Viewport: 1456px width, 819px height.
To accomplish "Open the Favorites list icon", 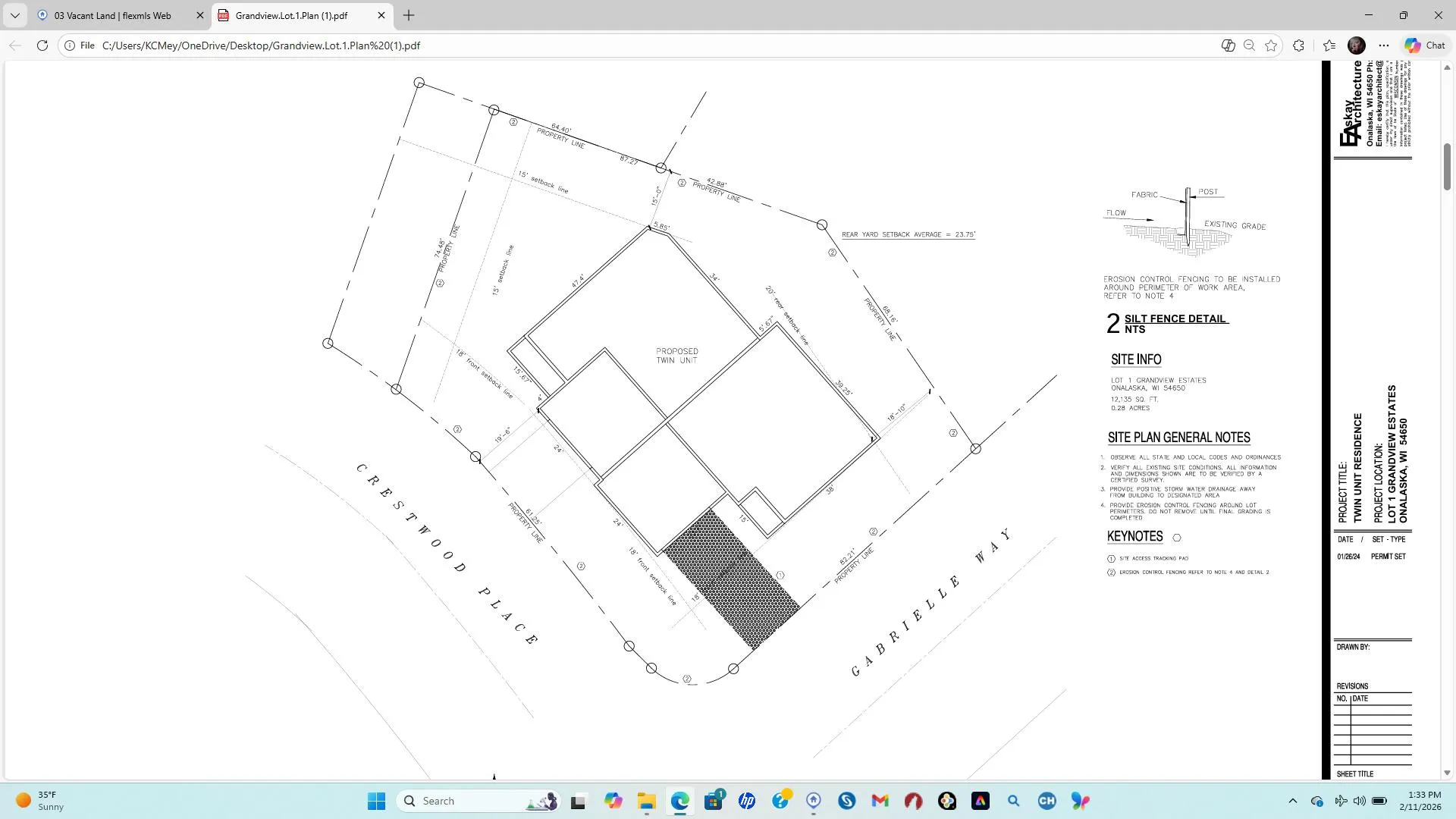I will (1329, 45).
